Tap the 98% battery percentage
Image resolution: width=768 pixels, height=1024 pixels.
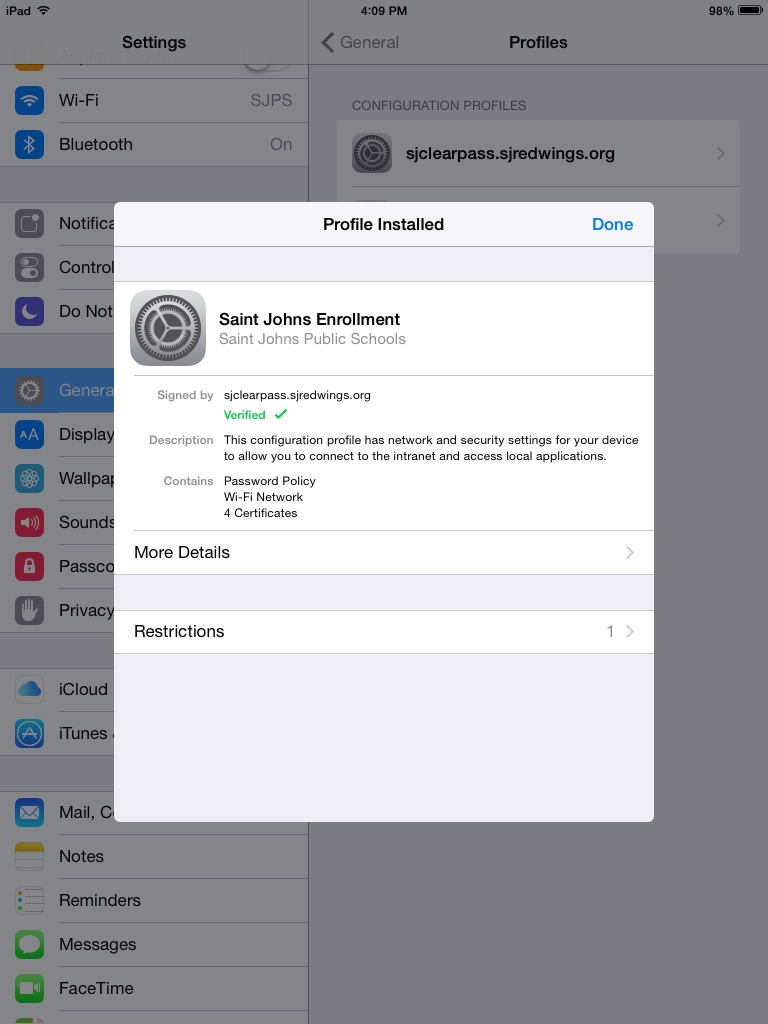tap(721, 11)
